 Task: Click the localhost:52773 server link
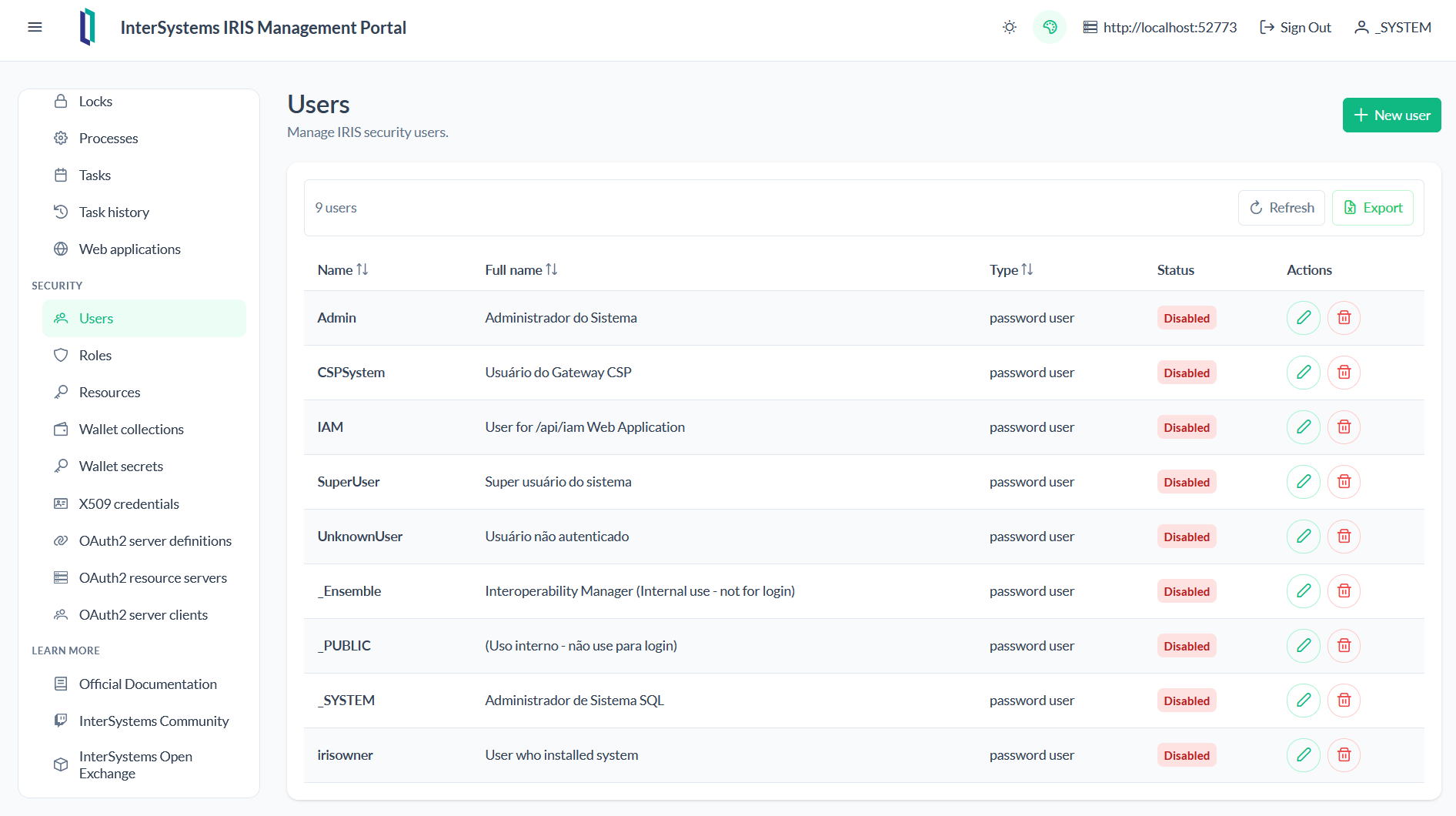click(1160, 28)
